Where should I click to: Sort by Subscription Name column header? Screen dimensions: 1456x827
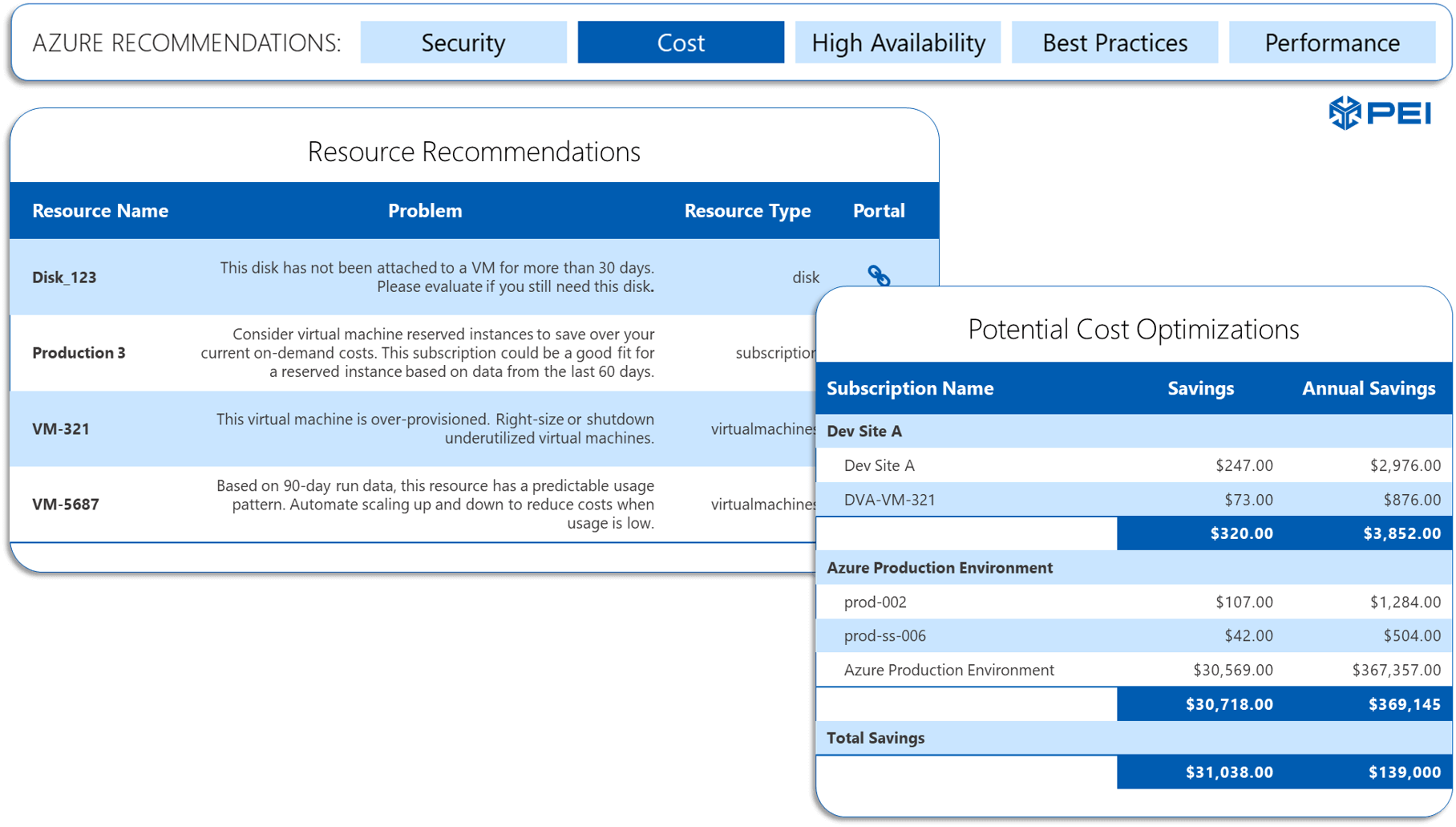[x=910, y=388]
